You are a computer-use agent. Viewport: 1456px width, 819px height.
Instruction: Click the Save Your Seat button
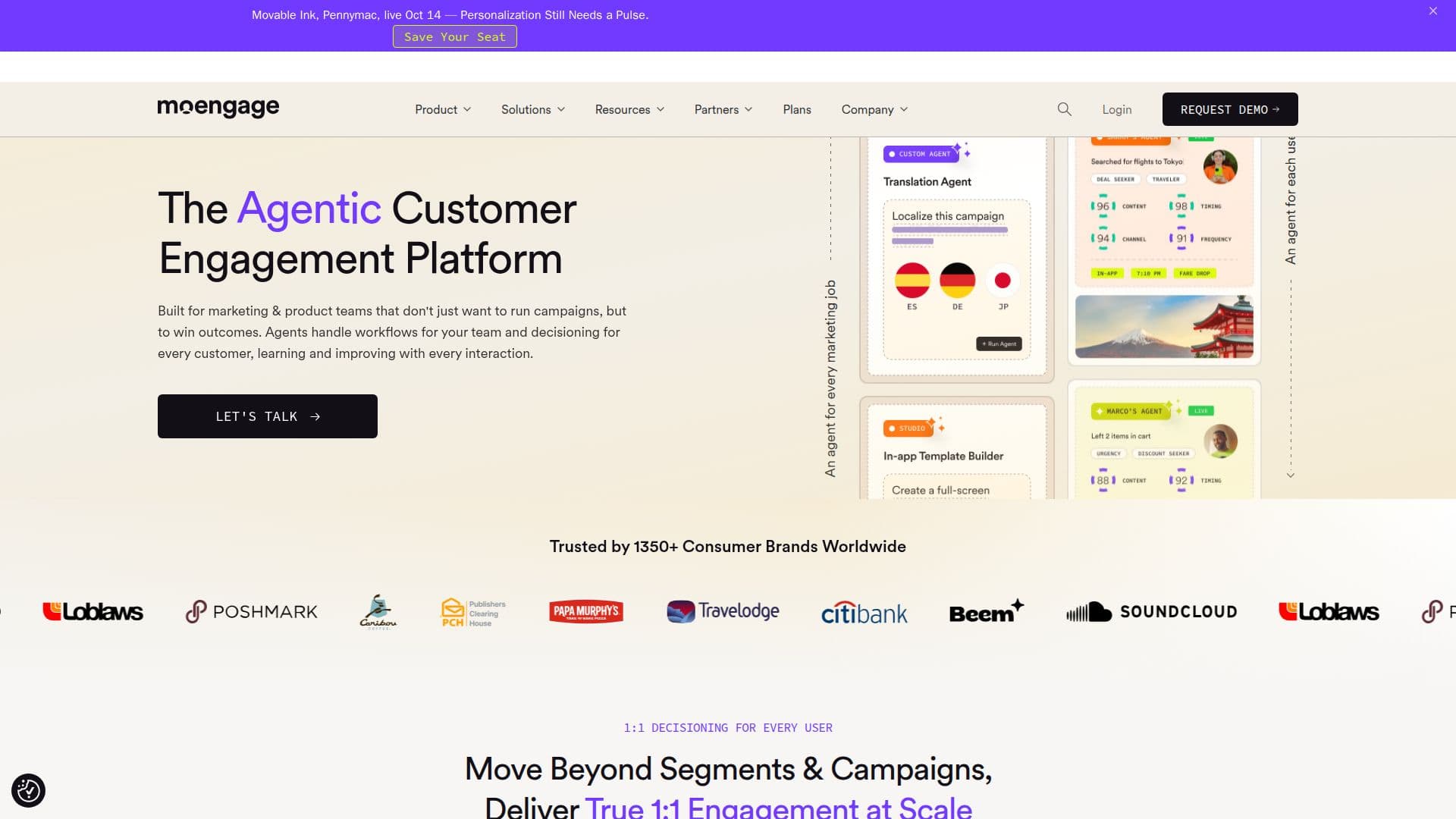[x=455, y=36]
